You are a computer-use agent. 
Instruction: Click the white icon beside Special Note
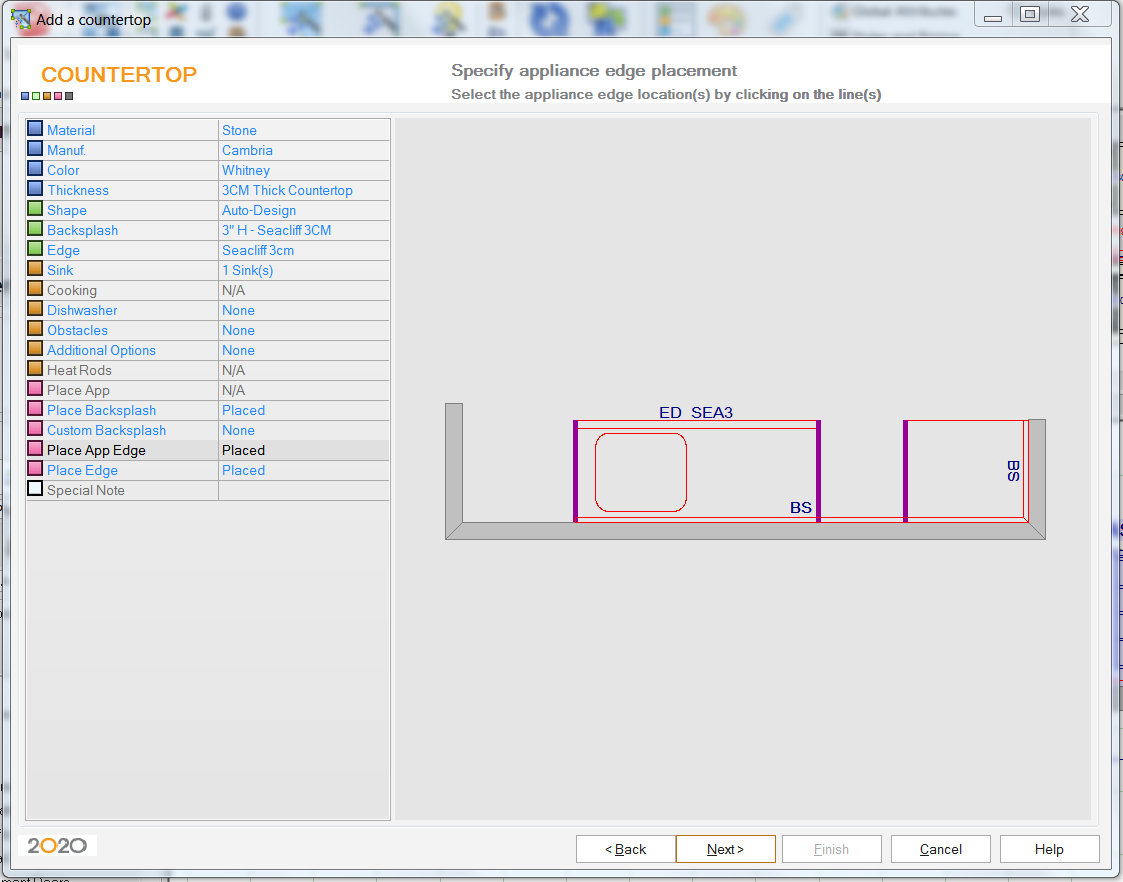[x=35, y=489]
